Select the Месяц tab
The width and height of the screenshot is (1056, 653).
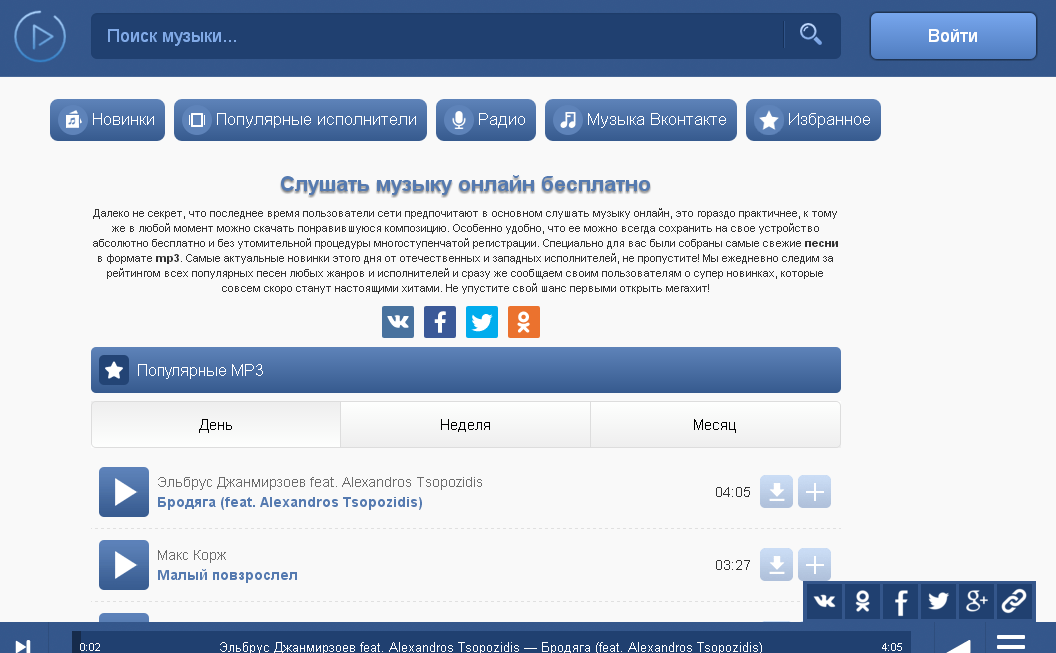pos(714,425)
